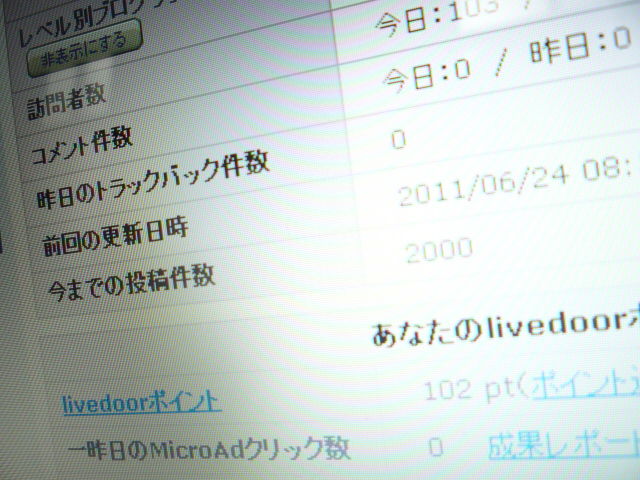The width and height of the screenshot is (640, 480).
Task: Select the コメント件数 label
Action: (82, 146)
